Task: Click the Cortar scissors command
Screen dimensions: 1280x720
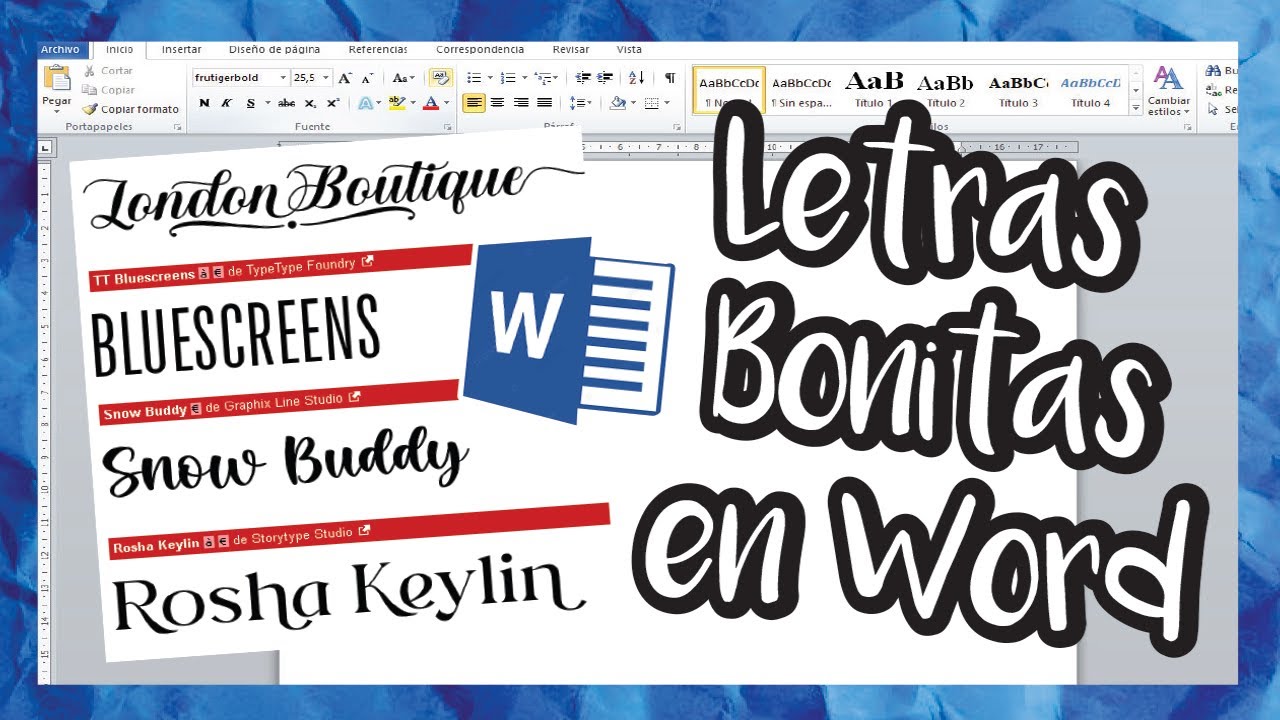Action: pos(109,71)
